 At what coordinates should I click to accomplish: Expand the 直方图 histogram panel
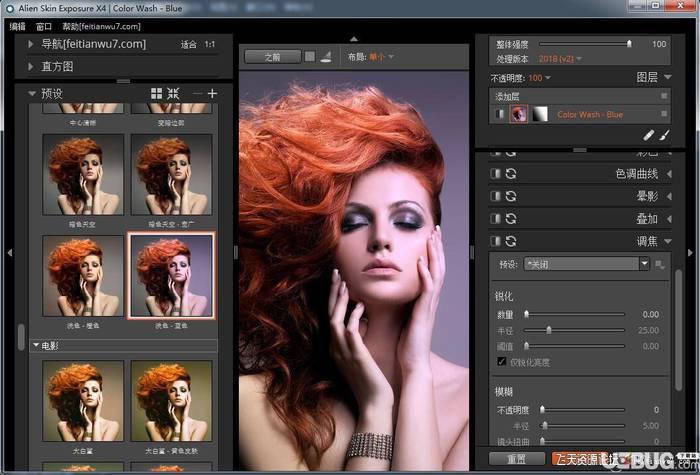(x=31, y=67)
